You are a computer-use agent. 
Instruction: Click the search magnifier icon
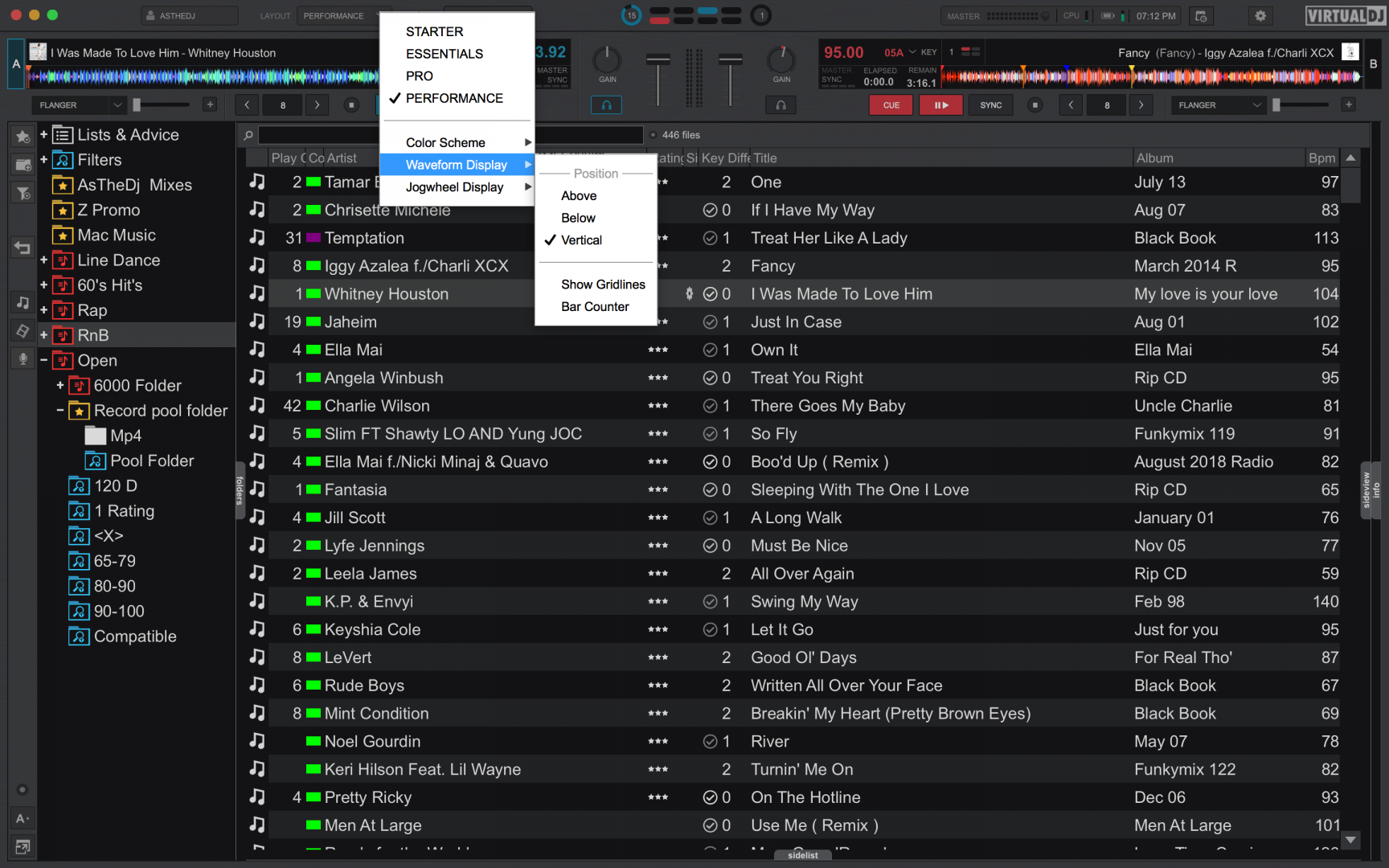[x=248, y=135]
